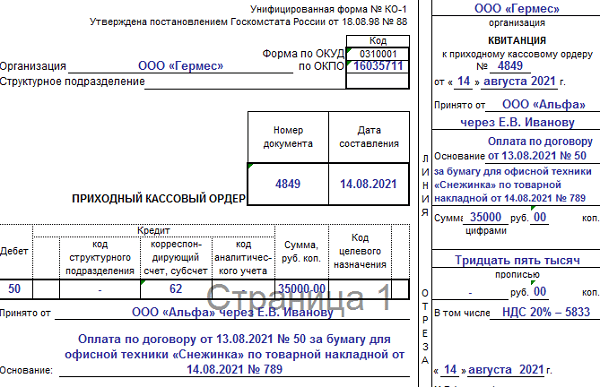The width and height of the screenshot is (600, 387).
Task: Click the Код целевого назначения header
Action: pyautogui.click(x=360, y=251)
